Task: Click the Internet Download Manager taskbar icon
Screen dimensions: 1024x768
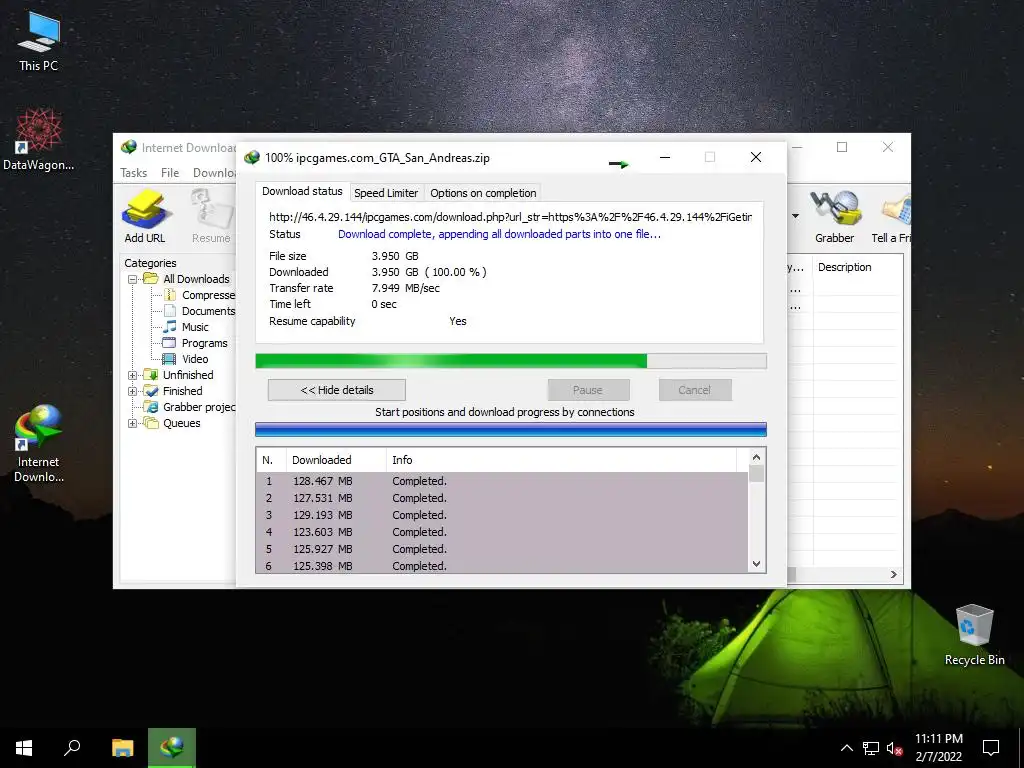Action: coord(172,748)
